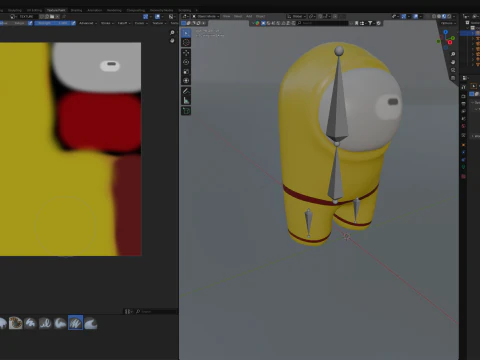Click the zoom magnifier in the image editor

point(172,32)
